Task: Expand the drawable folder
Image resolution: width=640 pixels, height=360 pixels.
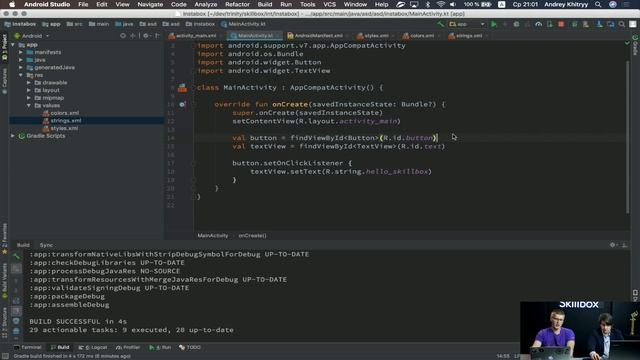Action: 29,82
